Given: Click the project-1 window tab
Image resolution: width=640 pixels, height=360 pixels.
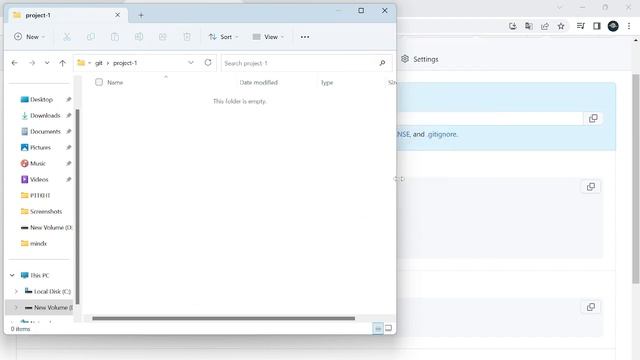Looking at the screenshot, I should [67, 15].
